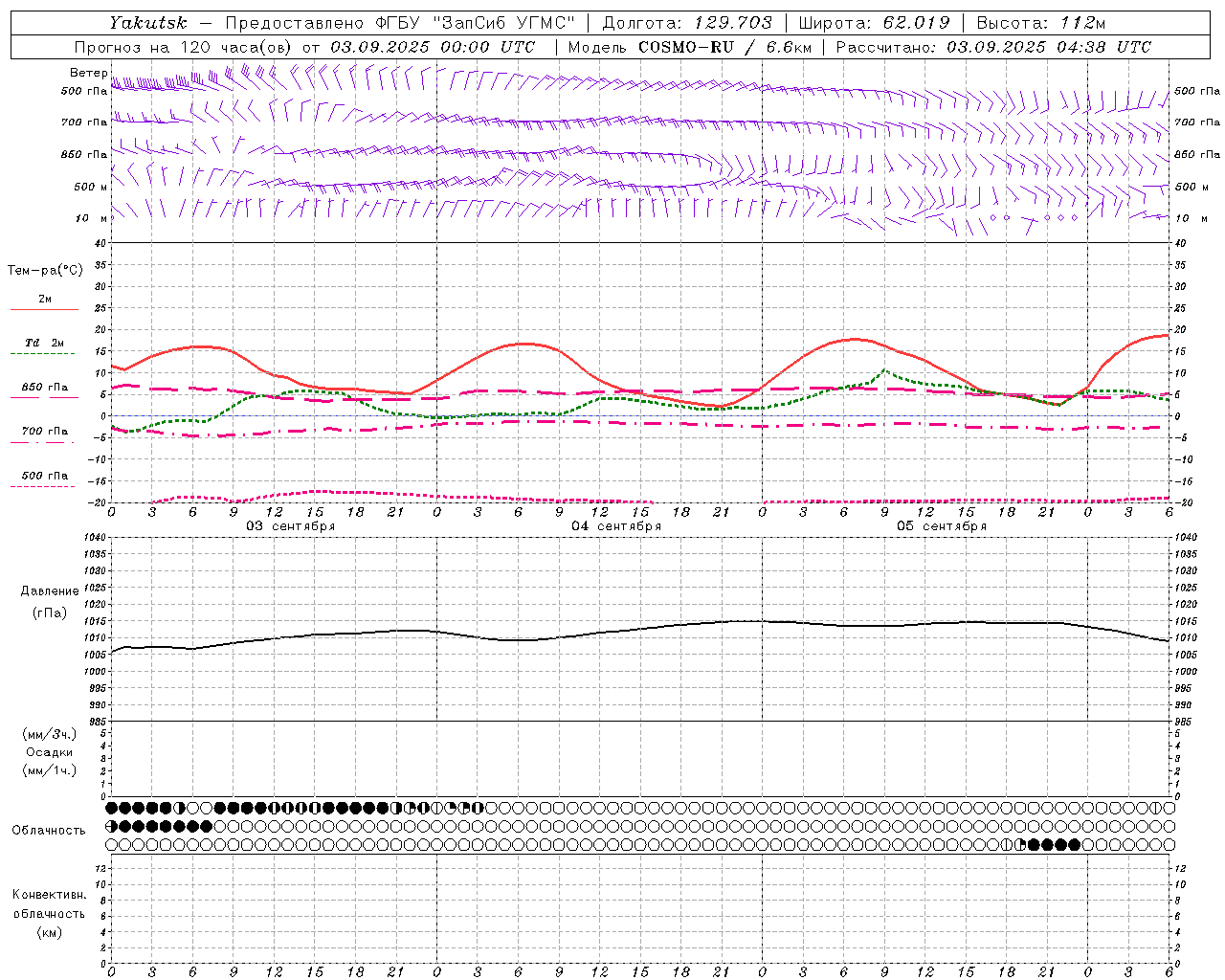Click the Td 2м dew point legend entry
The height and width of the screenshot is (980, 1225).
point(45,343)
